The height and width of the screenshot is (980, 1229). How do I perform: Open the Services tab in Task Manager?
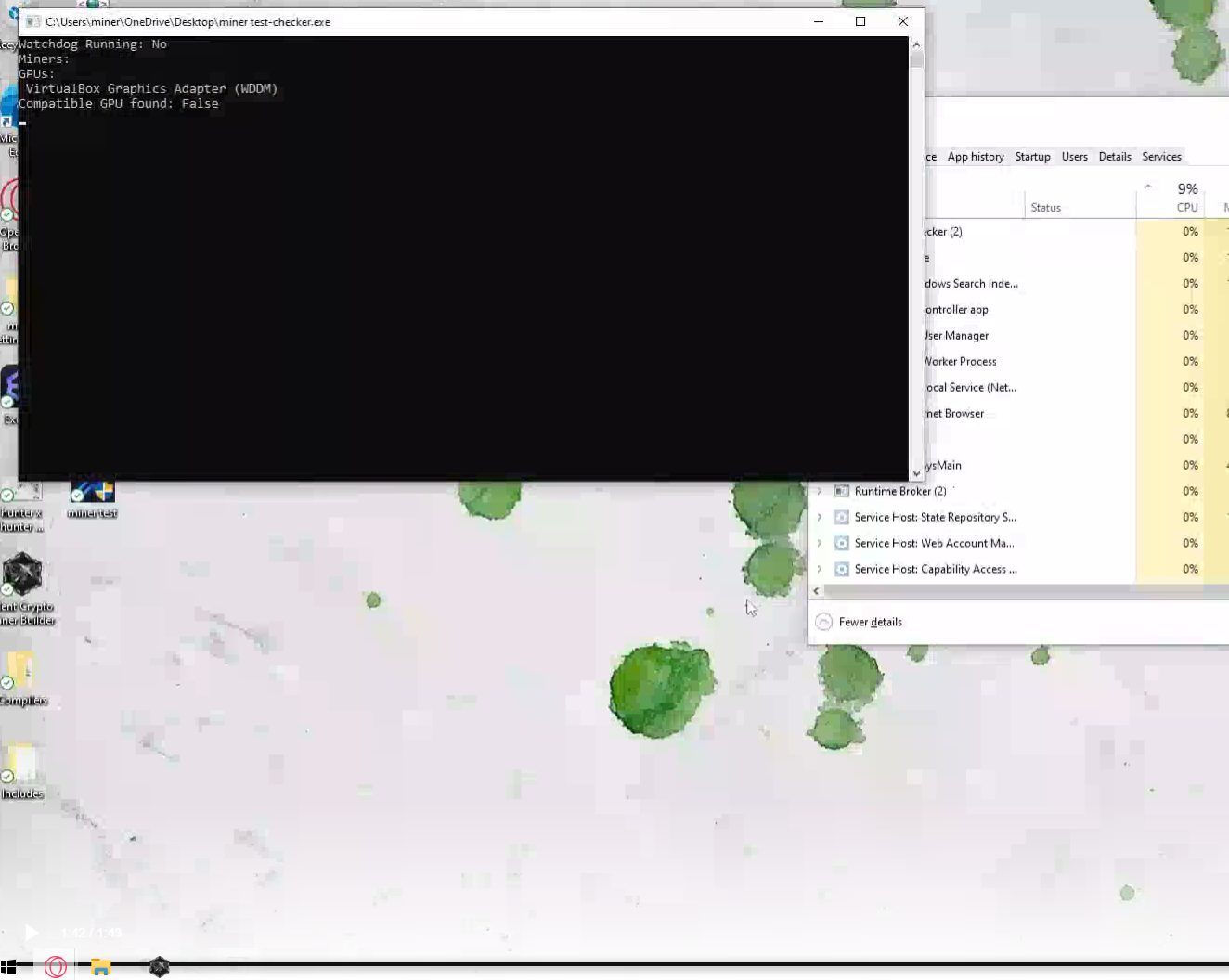(1161, 156)
